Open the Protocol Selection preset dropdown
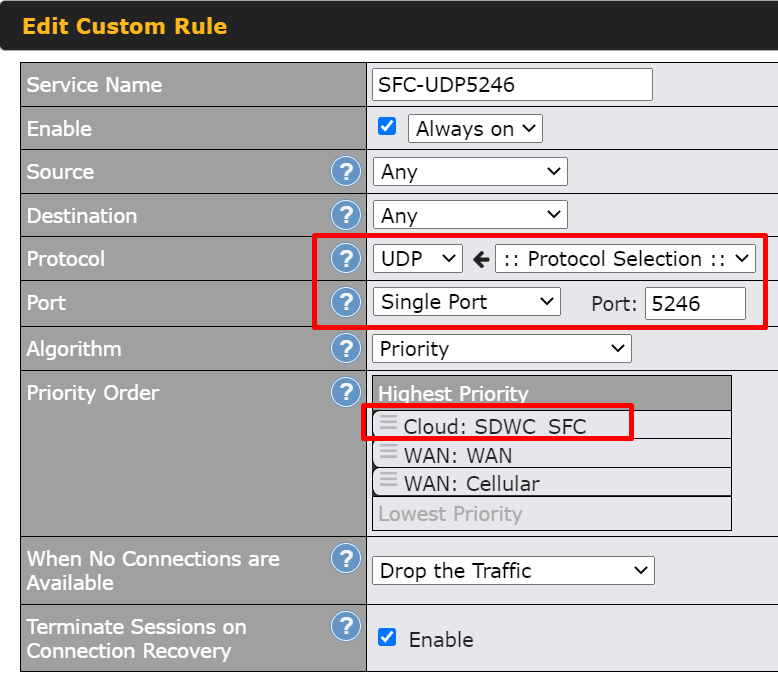The width and height of the screenshot is (778, 675). click(625, 259)
